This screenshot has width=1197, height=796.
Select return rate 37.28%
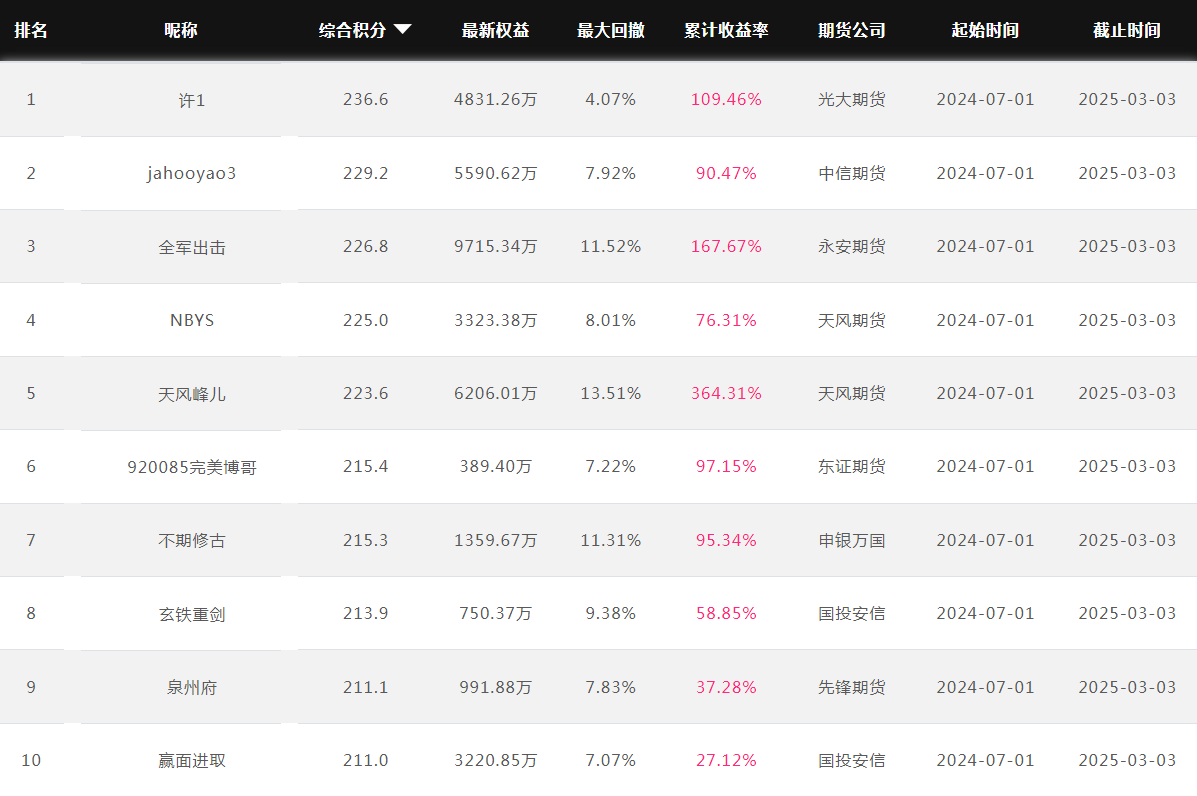(x=726, y=687)
